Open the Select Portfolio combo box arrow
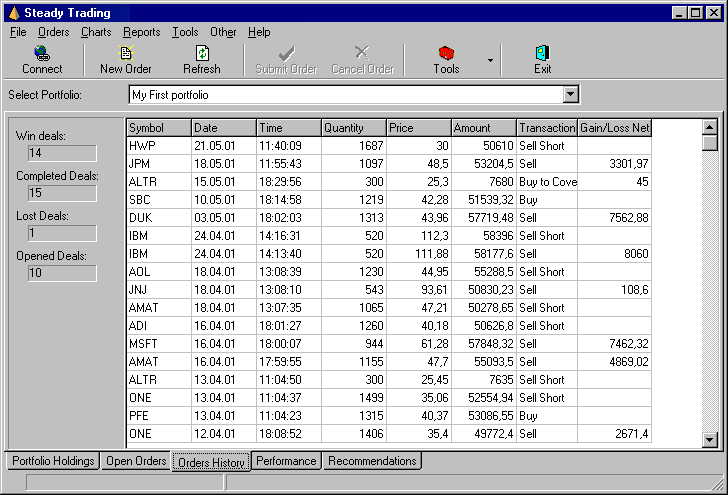This screenshot has width=728, height=495. click(x=571, y=95)
